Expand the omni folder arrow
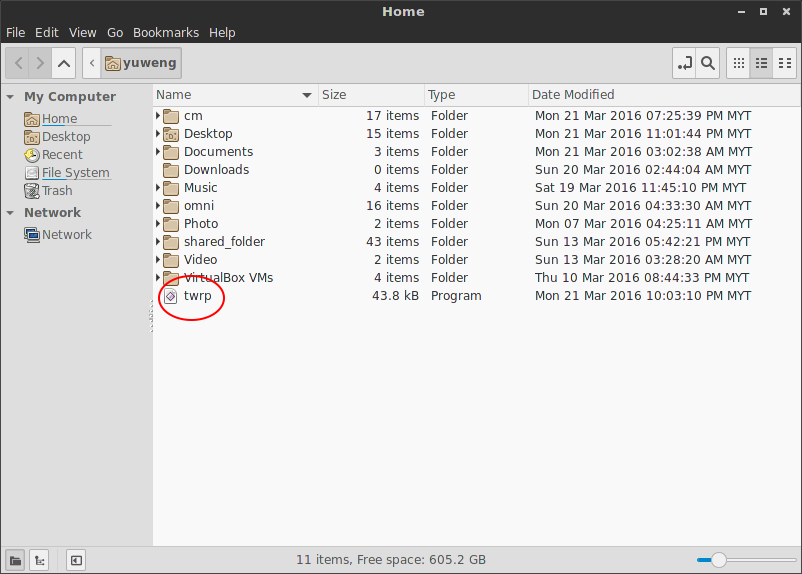Viewport: 802px width, 574px height. tap(158, 206)
